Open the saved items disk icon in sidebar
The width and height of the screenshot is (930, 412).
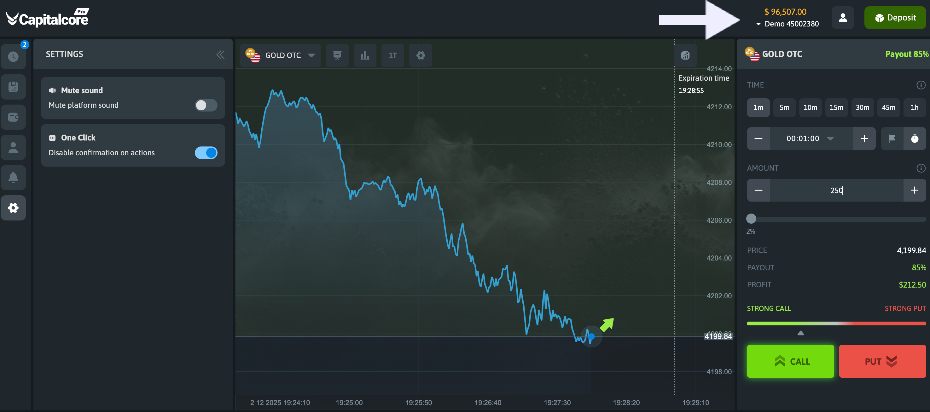click(x=13, y=87)
